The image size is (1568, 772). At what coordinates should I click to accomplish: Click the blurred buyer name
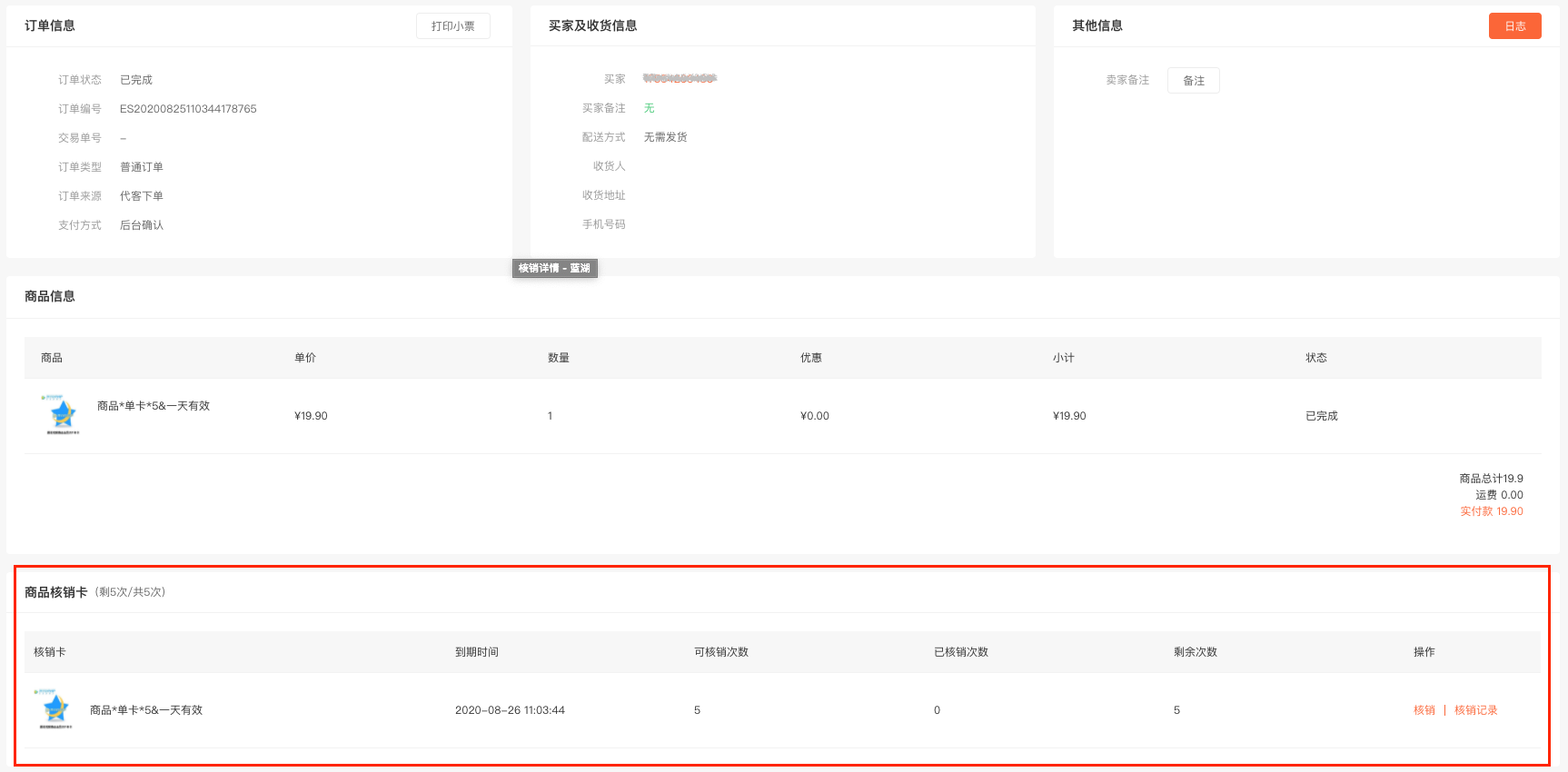tap(680, 79)
